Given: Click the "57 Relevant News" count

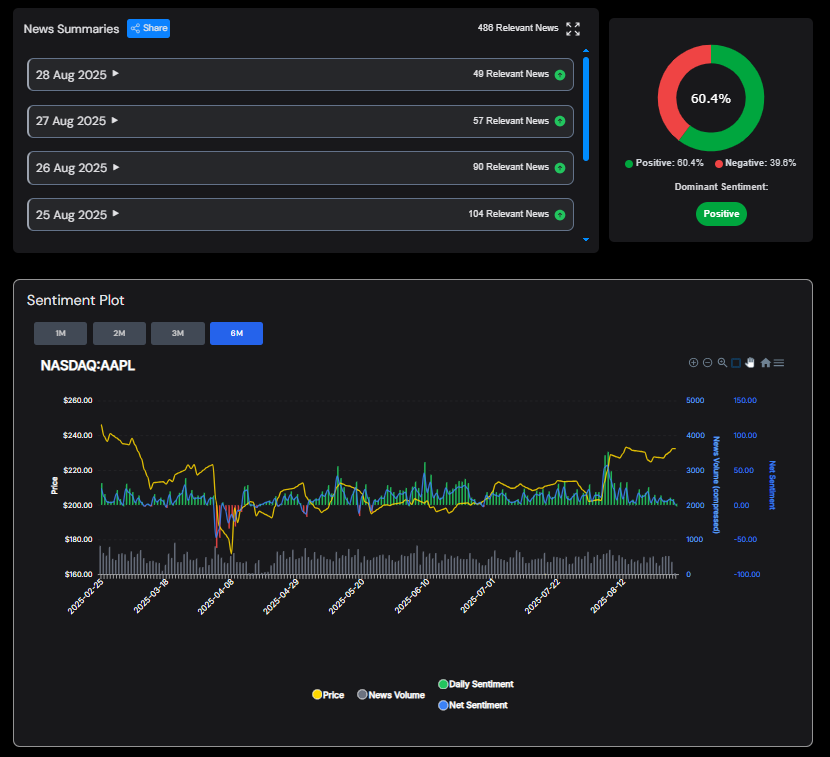Looking at the screenshot, I should tap(511, 121).
